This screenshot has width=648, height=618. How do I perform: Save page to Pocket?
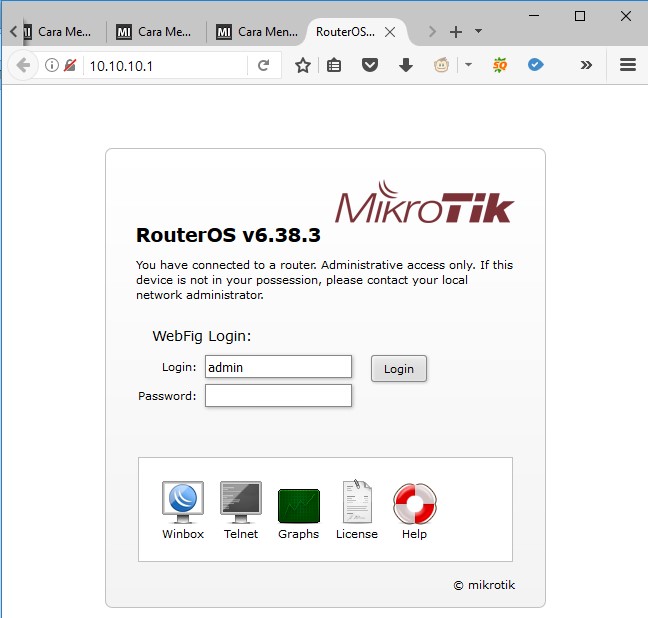click(370, 65)
